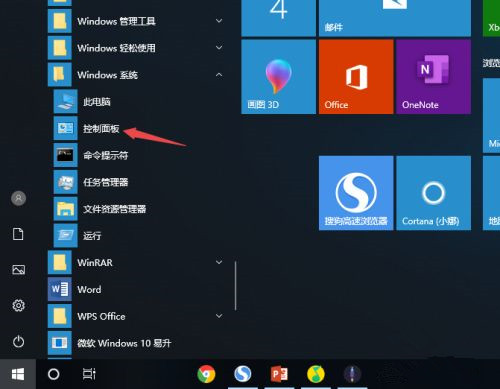Open 任务管理器 Task Manager icon

tap(65, 182)
